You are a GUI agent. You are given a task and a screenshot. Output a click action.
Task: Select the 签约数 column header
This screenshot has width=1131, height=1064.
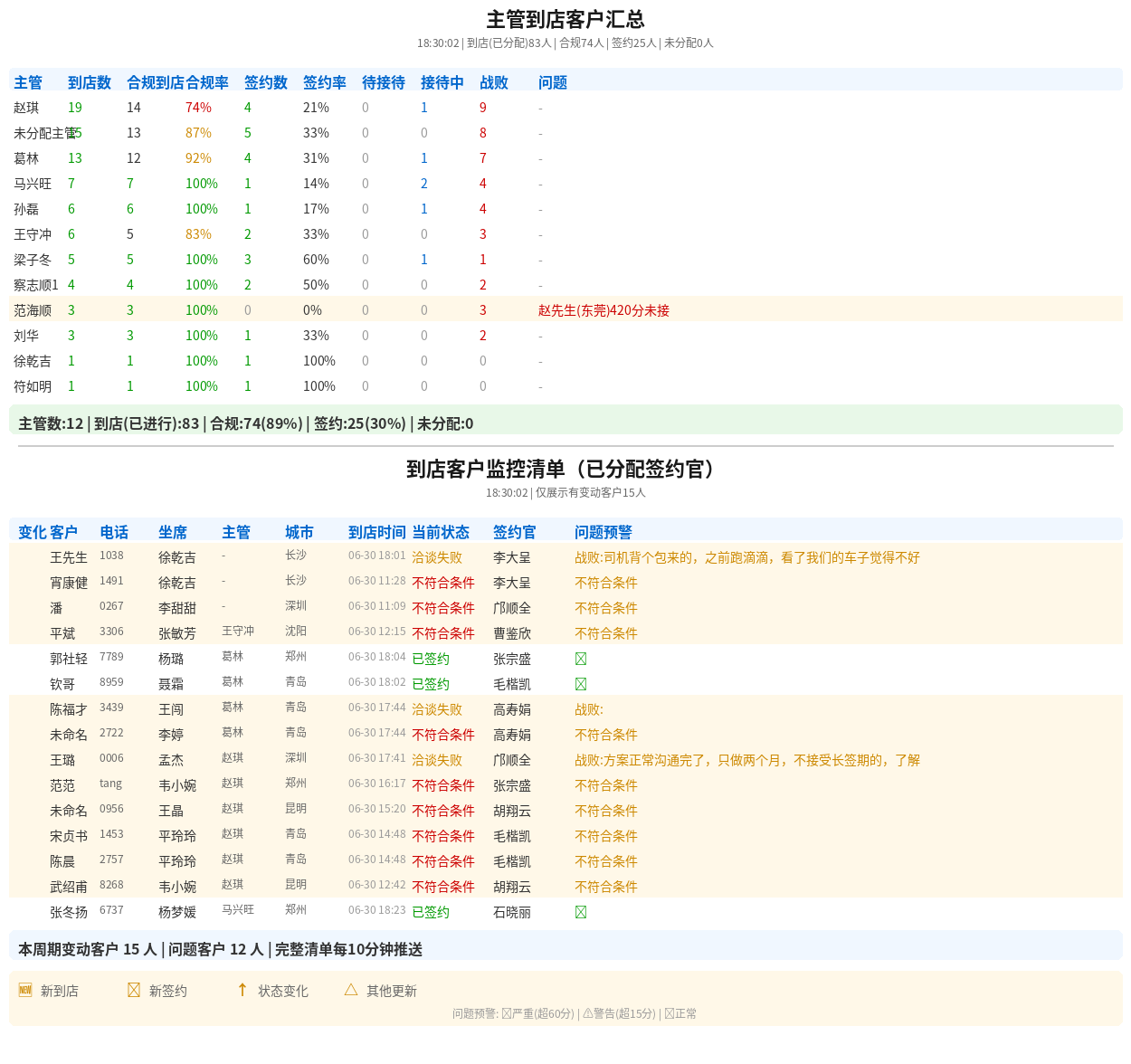(x=266, y=82)
